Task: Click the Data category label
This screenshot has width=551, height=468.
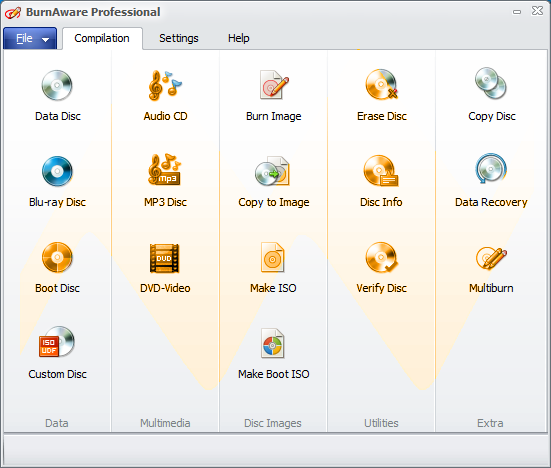Action: point(57,423)
